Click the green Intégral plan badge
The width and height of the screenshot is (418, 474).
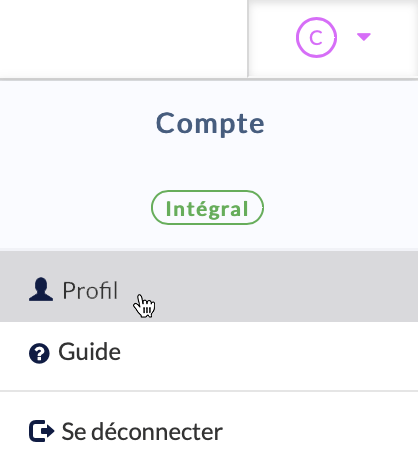tap(207, 208)
